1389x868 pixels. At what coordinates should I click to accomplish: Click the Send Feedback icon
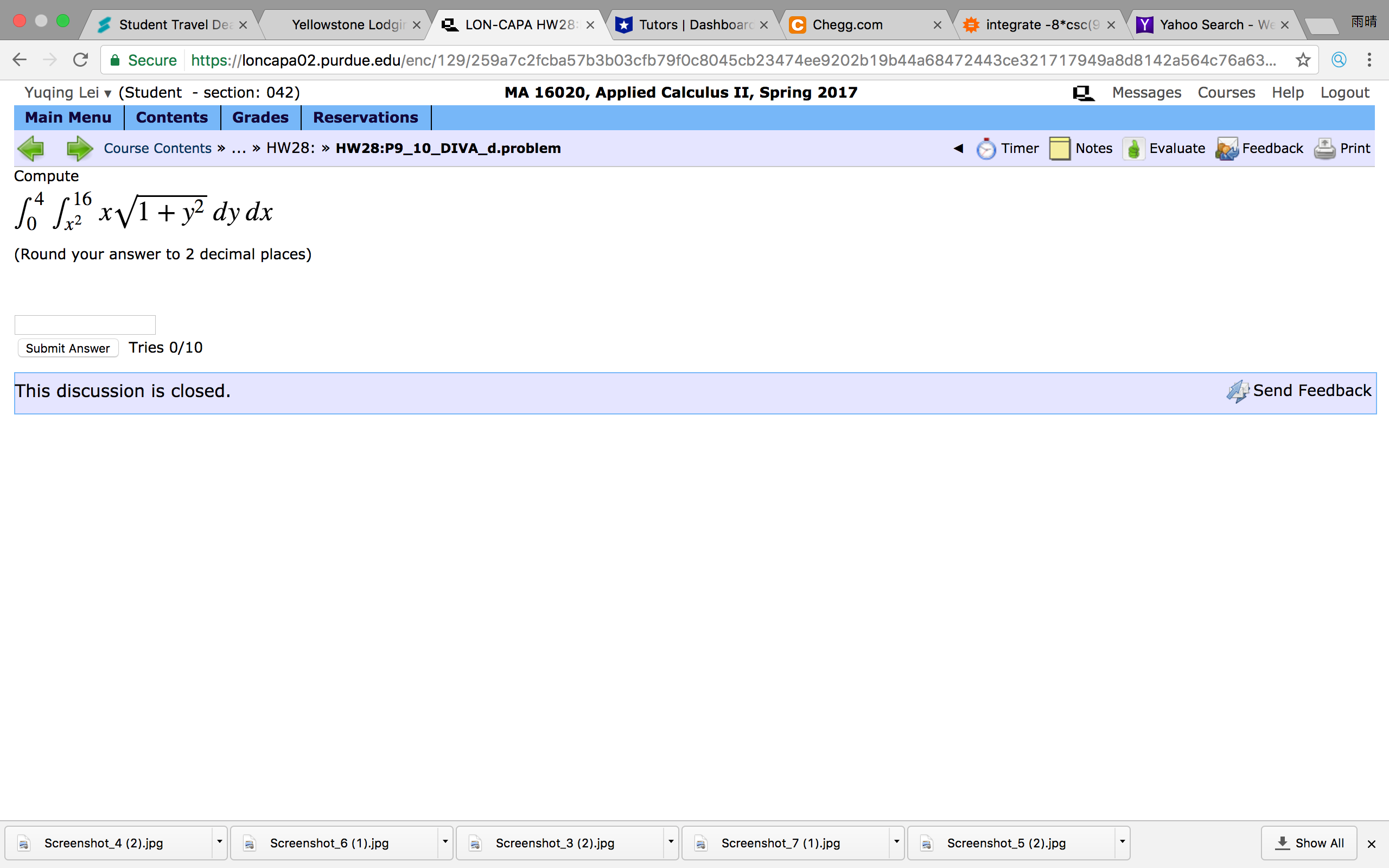click(x=1238, y=392)
